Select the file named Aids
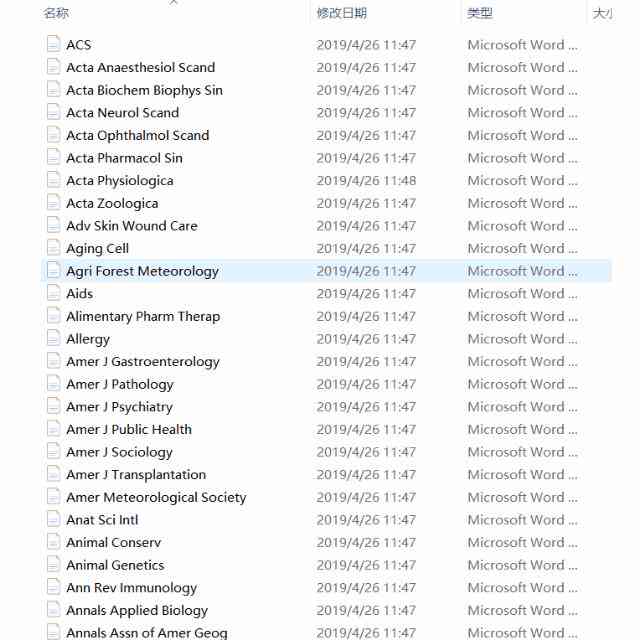Image resolution: width=640 pixels, height=640 pixels. point(80,293)
